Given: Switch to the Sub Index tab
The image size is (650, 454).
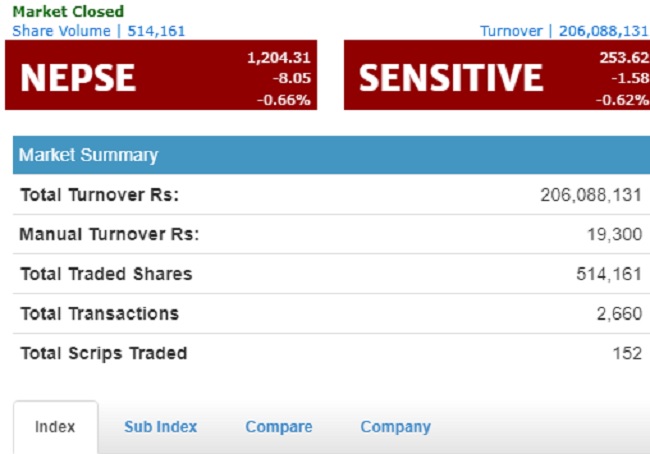Looking at the screenshot, I should pyautogui.click(x=160, y=427).
